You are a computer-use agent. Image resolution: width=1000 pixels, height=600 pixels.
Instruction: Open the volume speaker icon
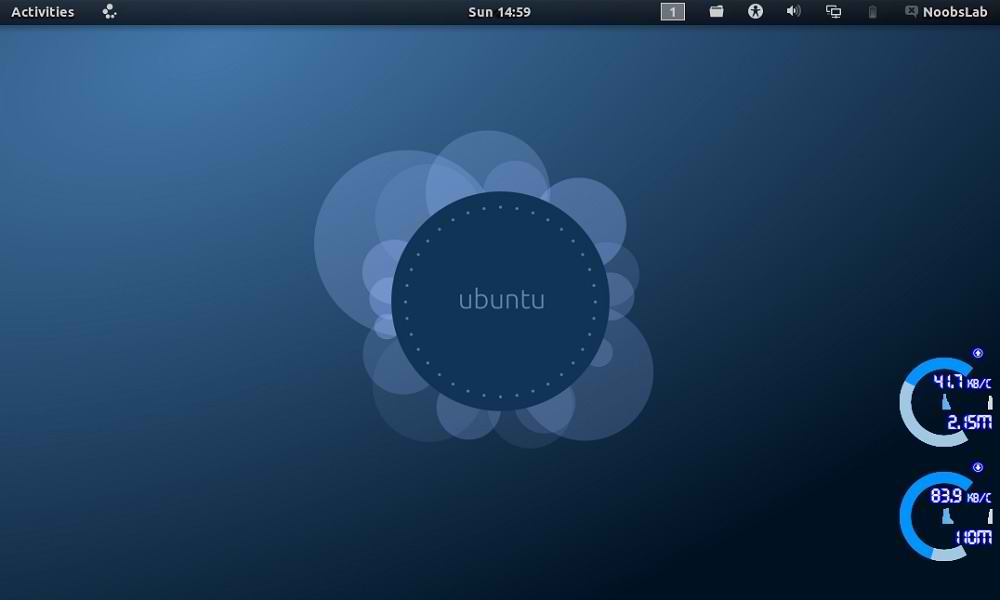point(793,11)
